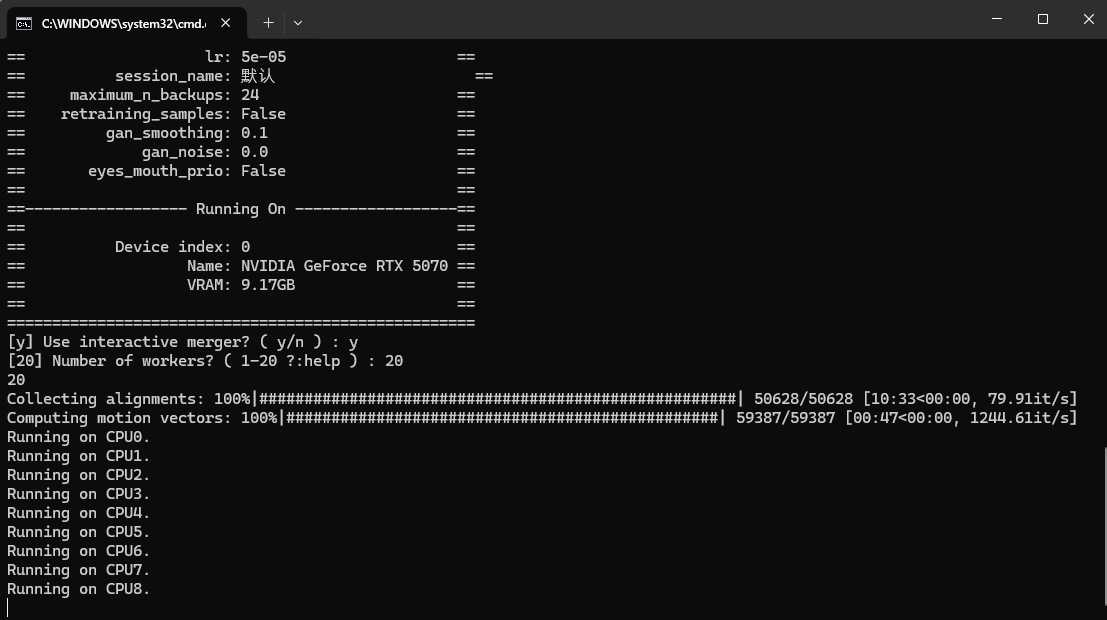Expand the new tab profile dropdown
The width and height of the screenshot is (1107, 620).
[x=298, y=22]
